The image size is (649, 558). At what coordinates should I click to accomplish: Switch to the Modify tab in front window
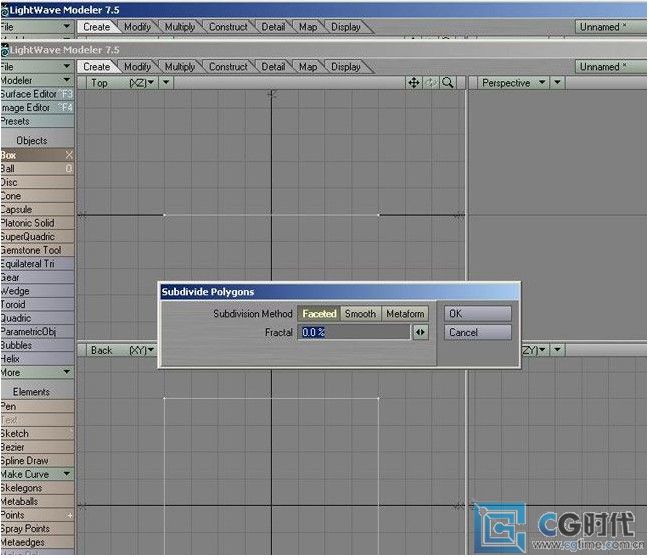(x=137, y=67)
